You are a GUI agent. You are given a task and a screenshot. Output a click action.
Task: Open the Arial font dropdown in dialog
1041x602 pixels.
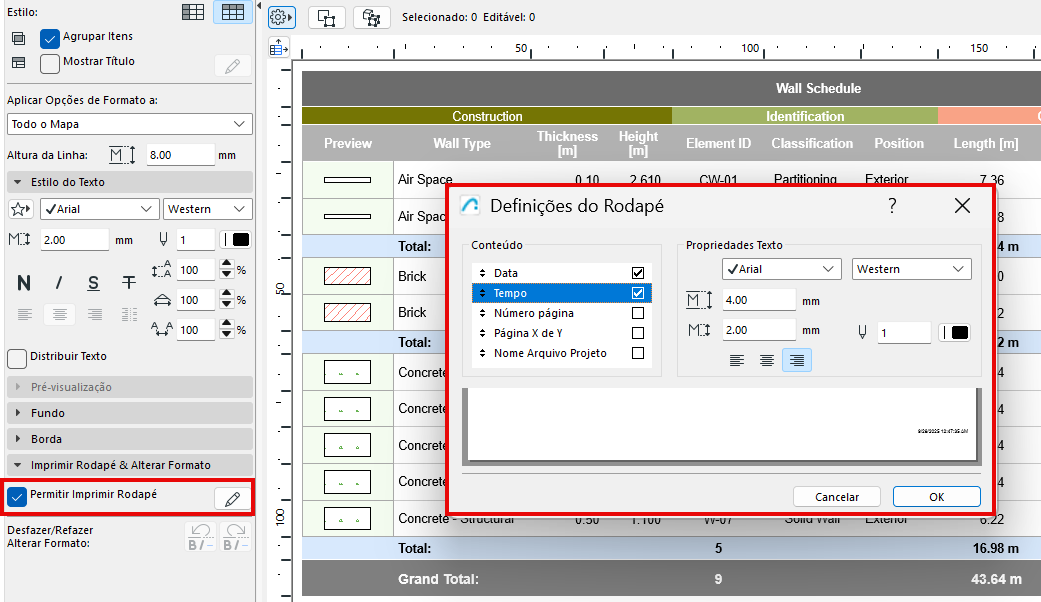[x=781, y=269]
